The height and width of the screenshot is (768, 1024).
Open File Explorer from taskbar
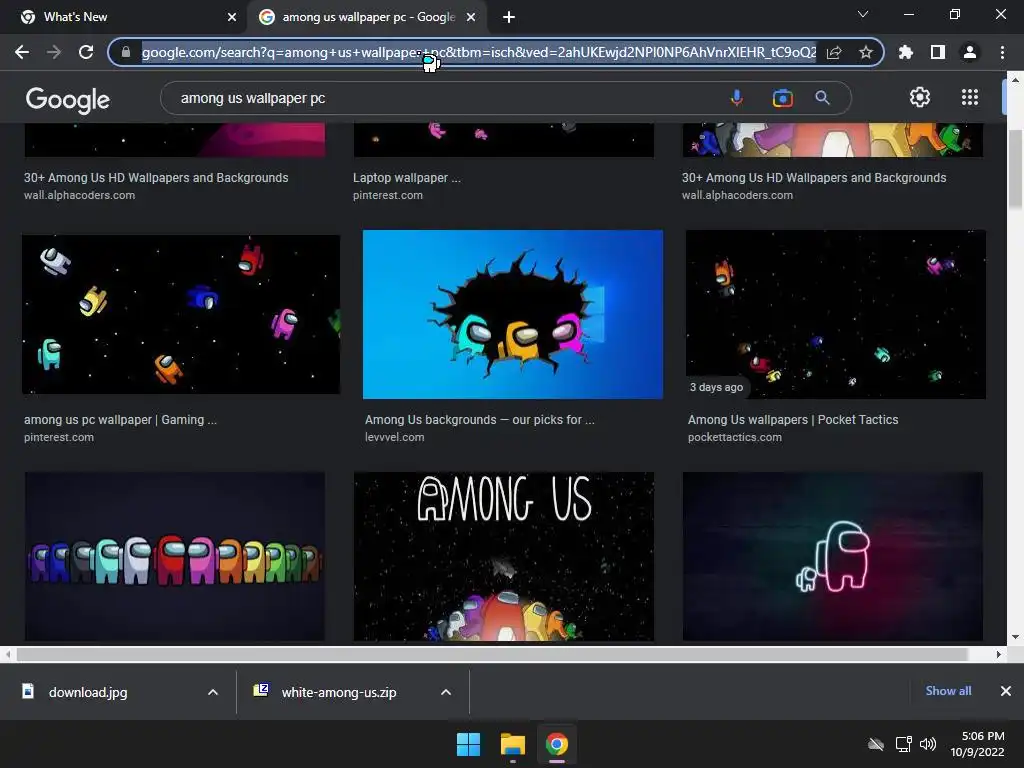coord(513,744)
